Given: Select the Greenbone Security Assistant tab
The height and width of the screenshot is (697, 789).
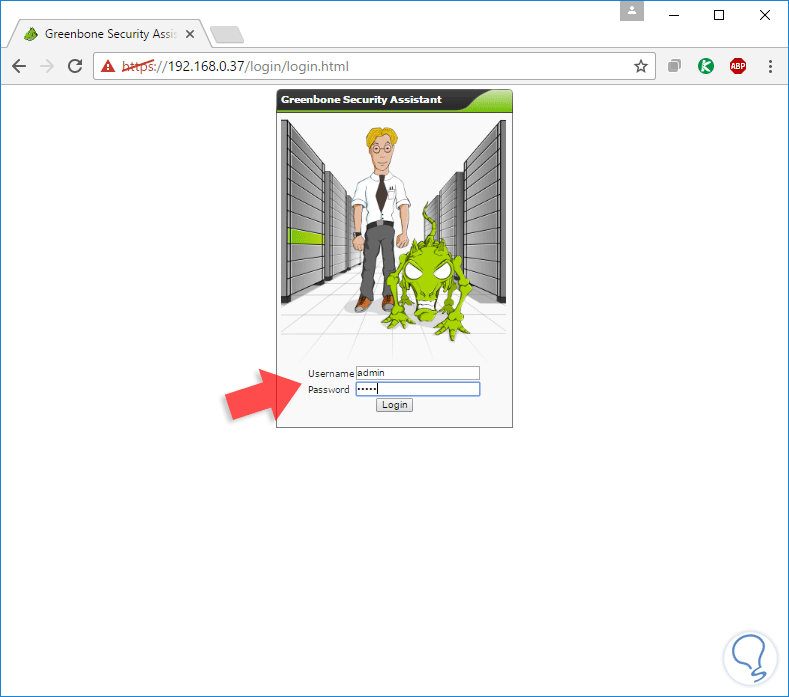Looking at the screenshot, I should click(108, 34).
